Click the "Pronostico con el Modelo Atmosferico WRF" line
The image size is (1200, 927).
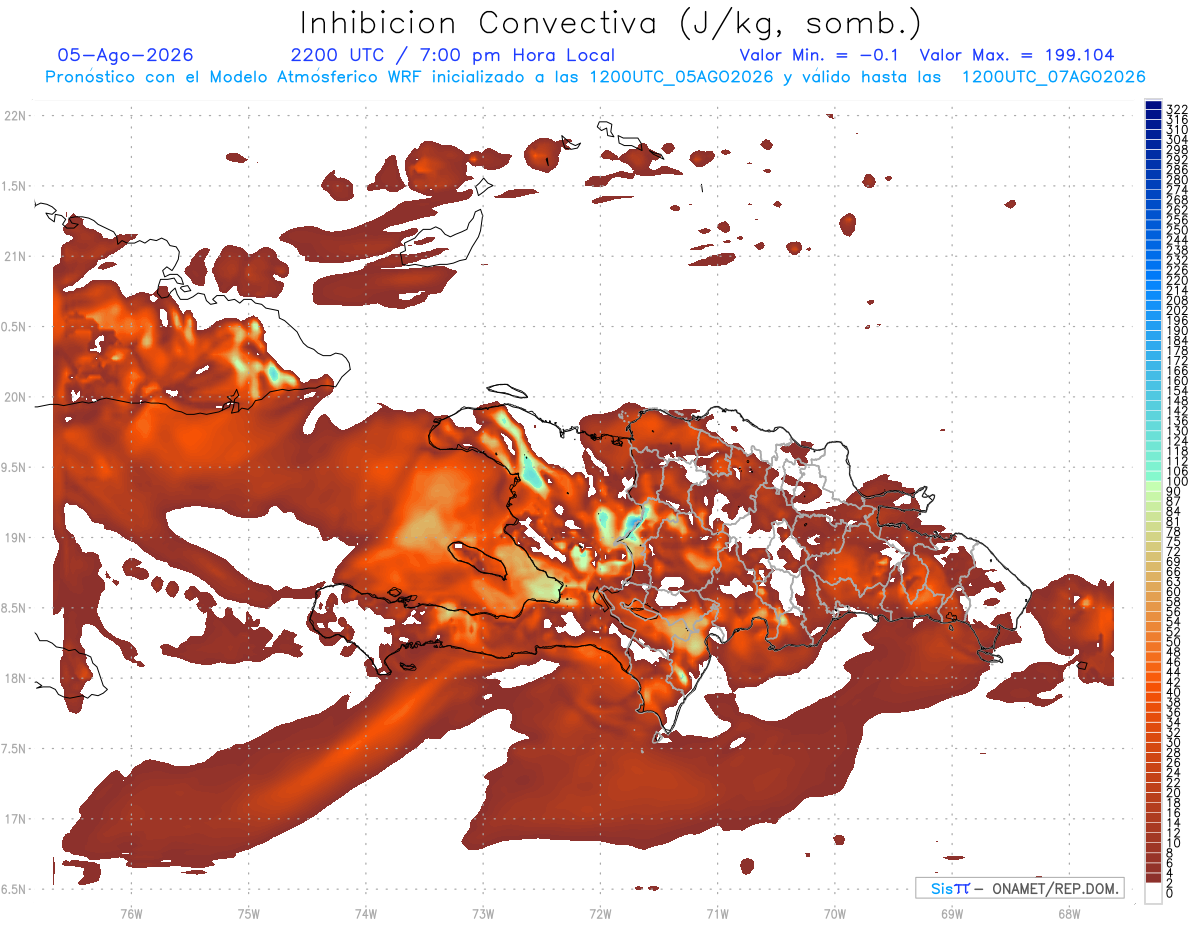point(595,77)
